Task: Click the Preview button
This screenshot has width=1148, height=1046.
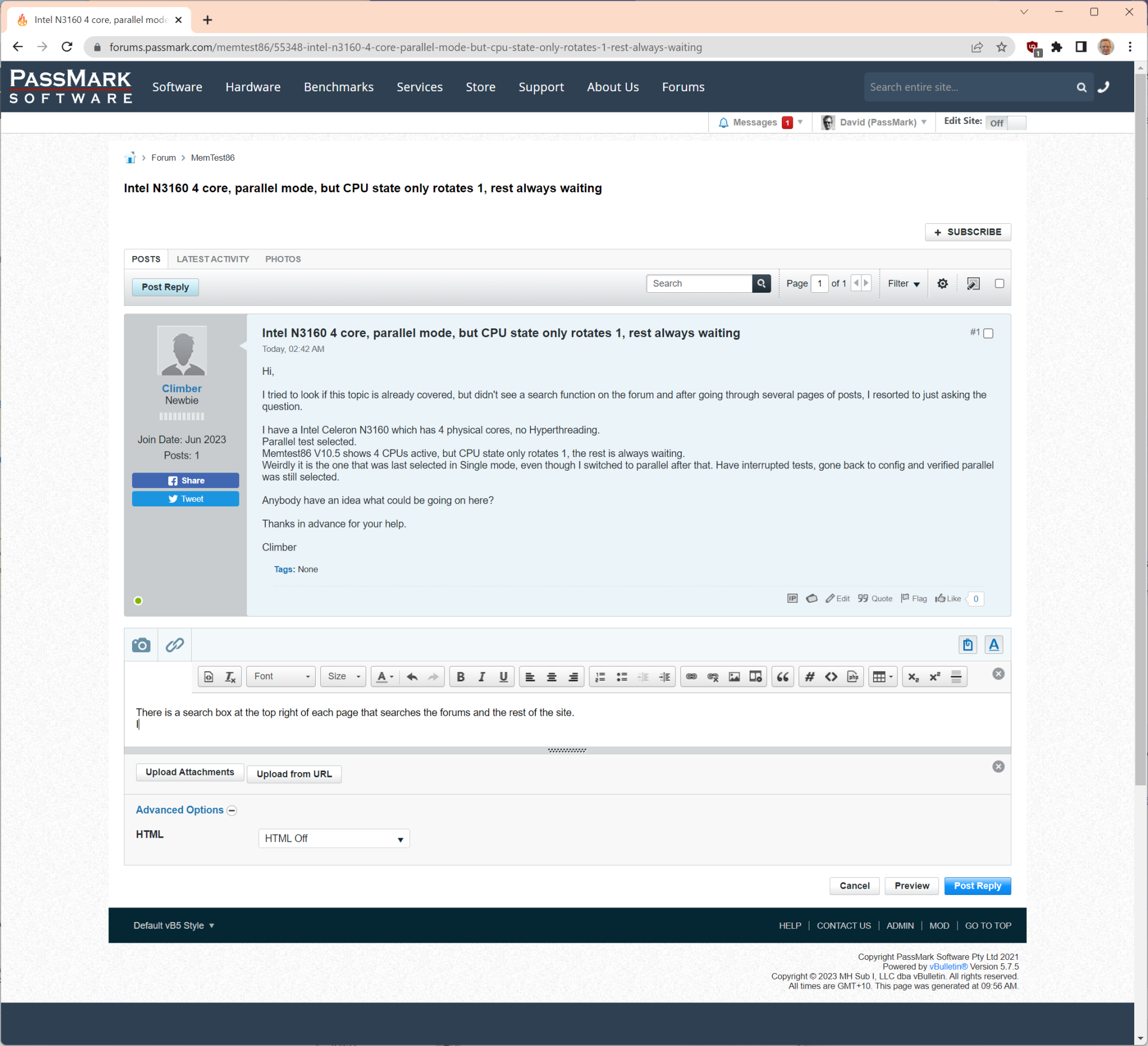Action: click(912, 886)
